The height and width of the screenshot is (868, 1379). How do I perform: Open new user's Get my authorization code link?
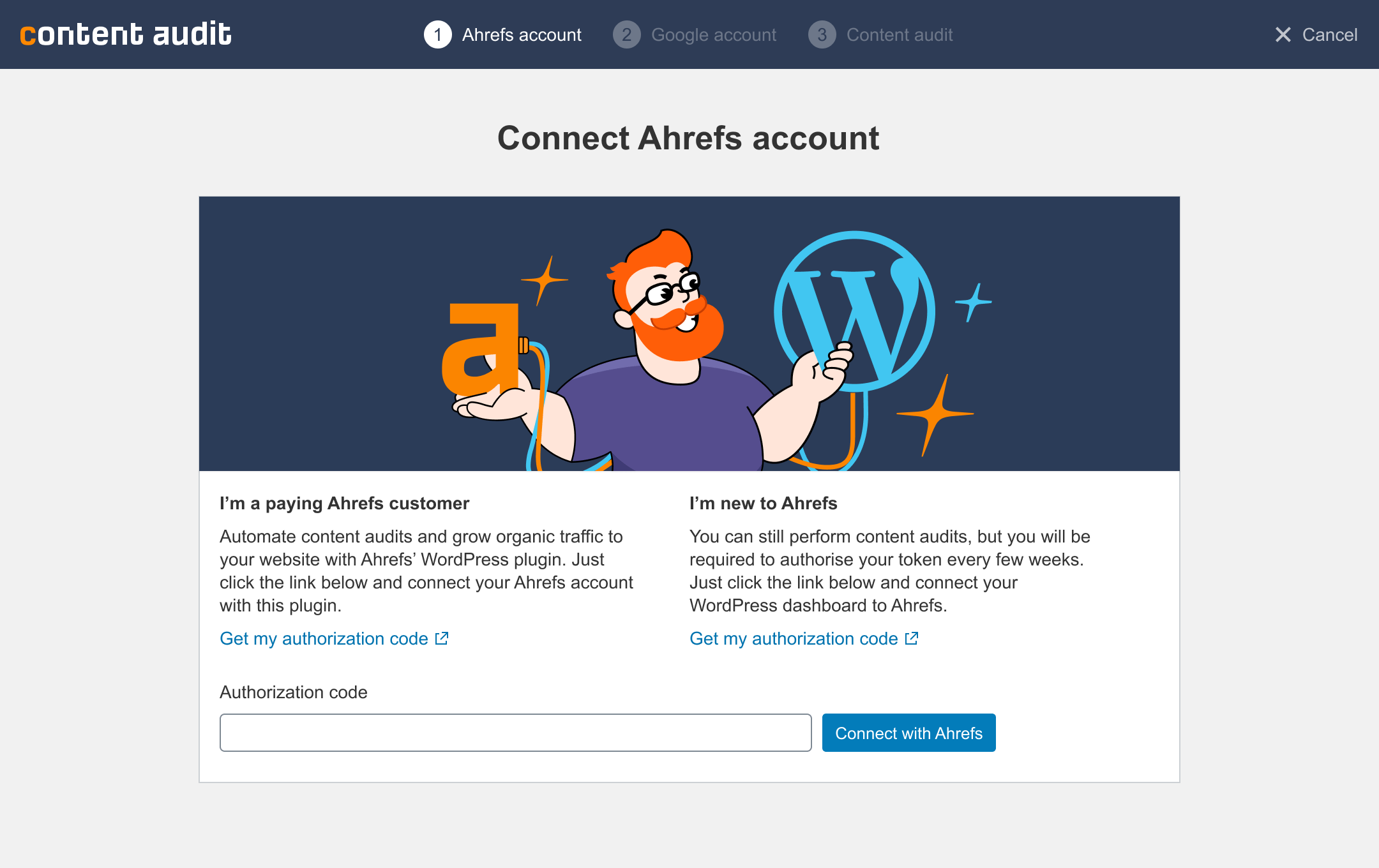click(x=794, y=638)
